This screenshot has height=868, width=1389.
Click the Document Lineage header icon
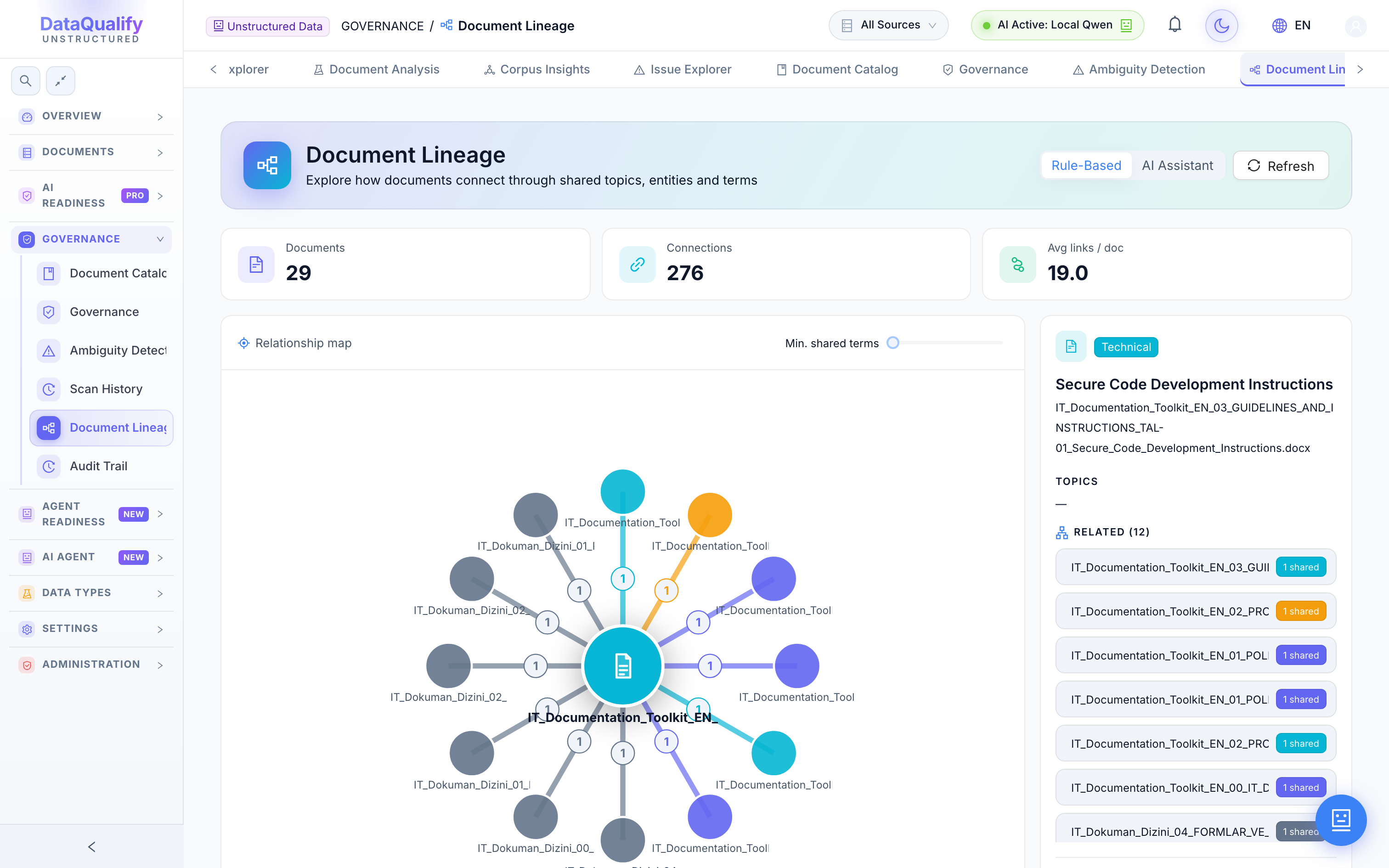click(x=267, y=165)
